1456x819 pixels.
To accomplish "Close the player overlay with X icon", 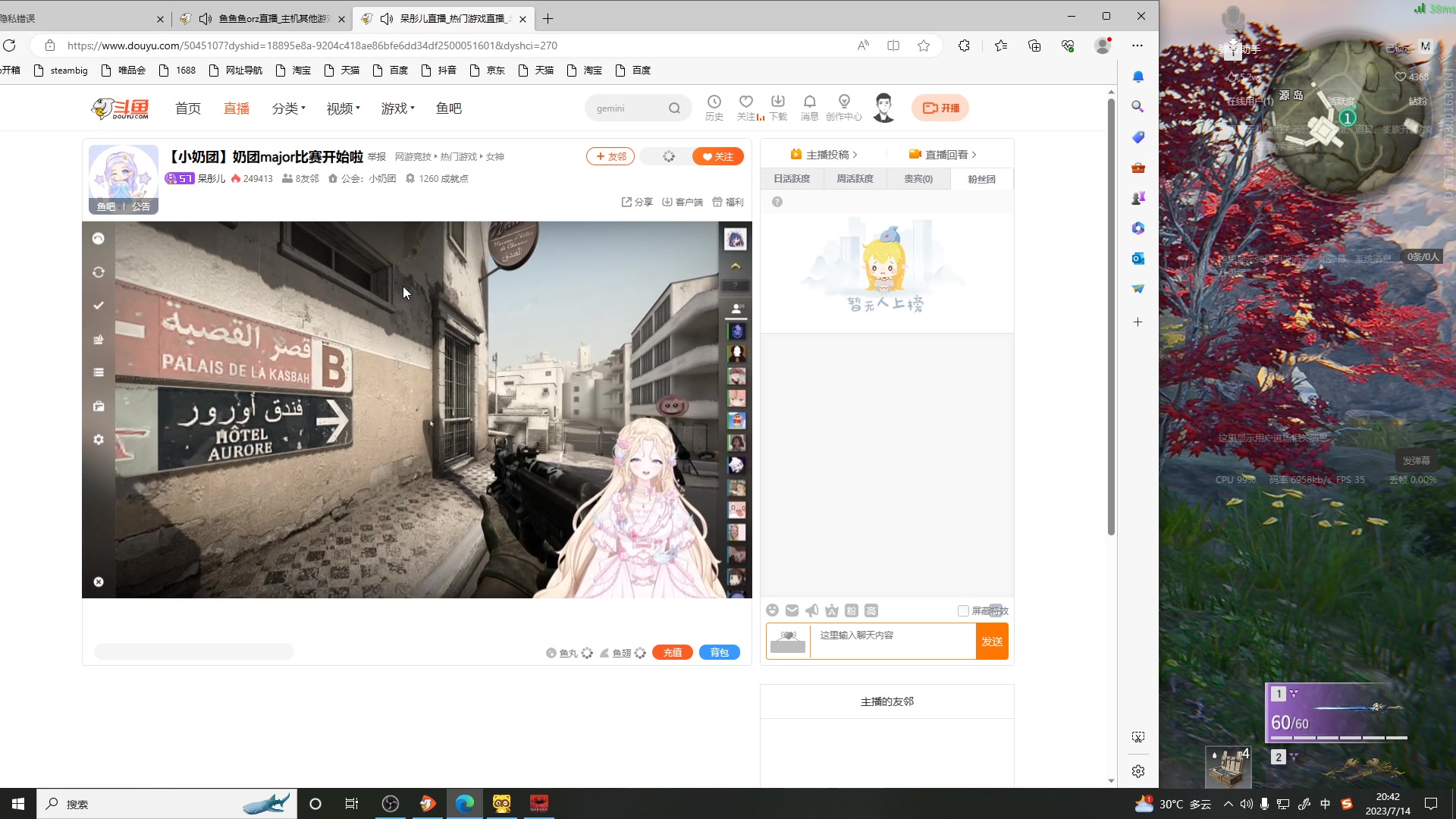I will coord(99,582).
